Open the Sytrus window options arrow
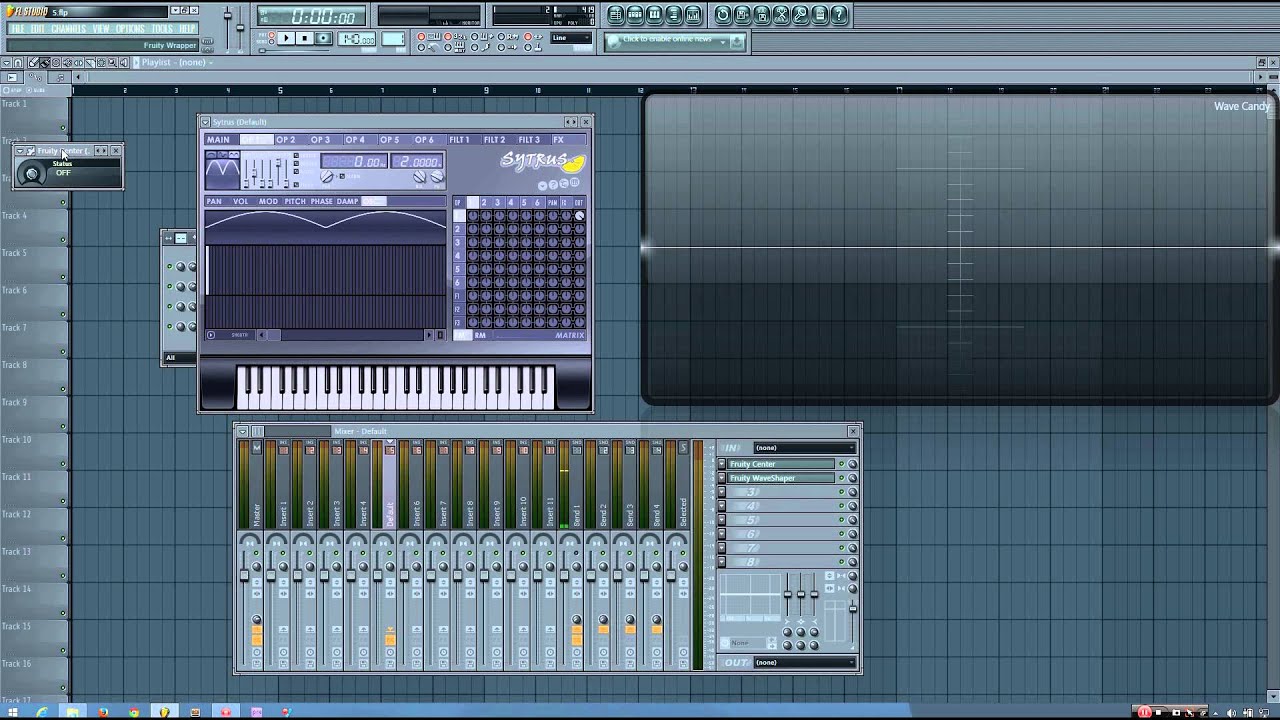Image resolution: width=1280 pixels, height=720 pixels. click(x=206, y=122)
